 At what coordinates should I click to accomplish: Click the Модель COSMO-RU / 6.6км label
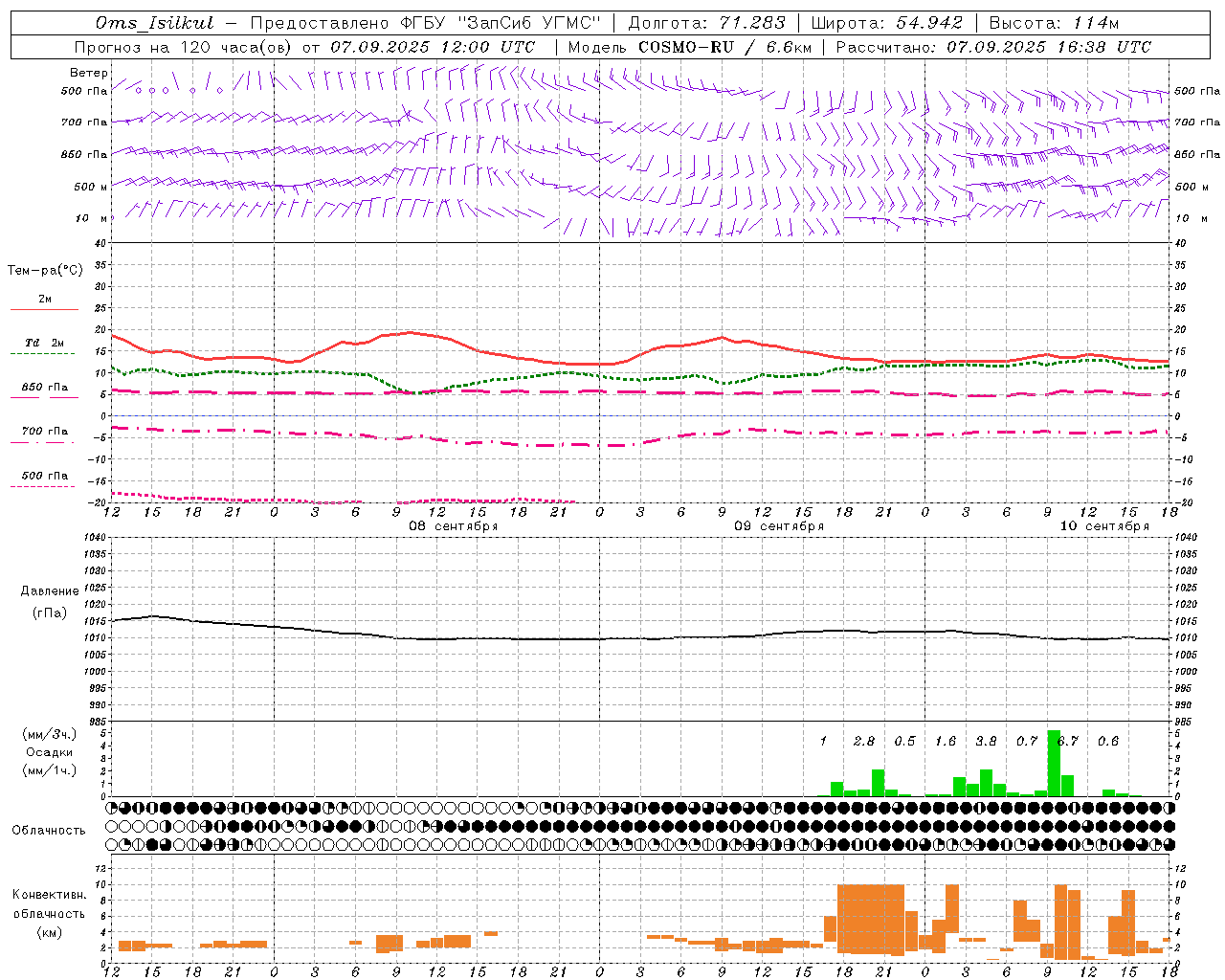click(x=690, y=47)
